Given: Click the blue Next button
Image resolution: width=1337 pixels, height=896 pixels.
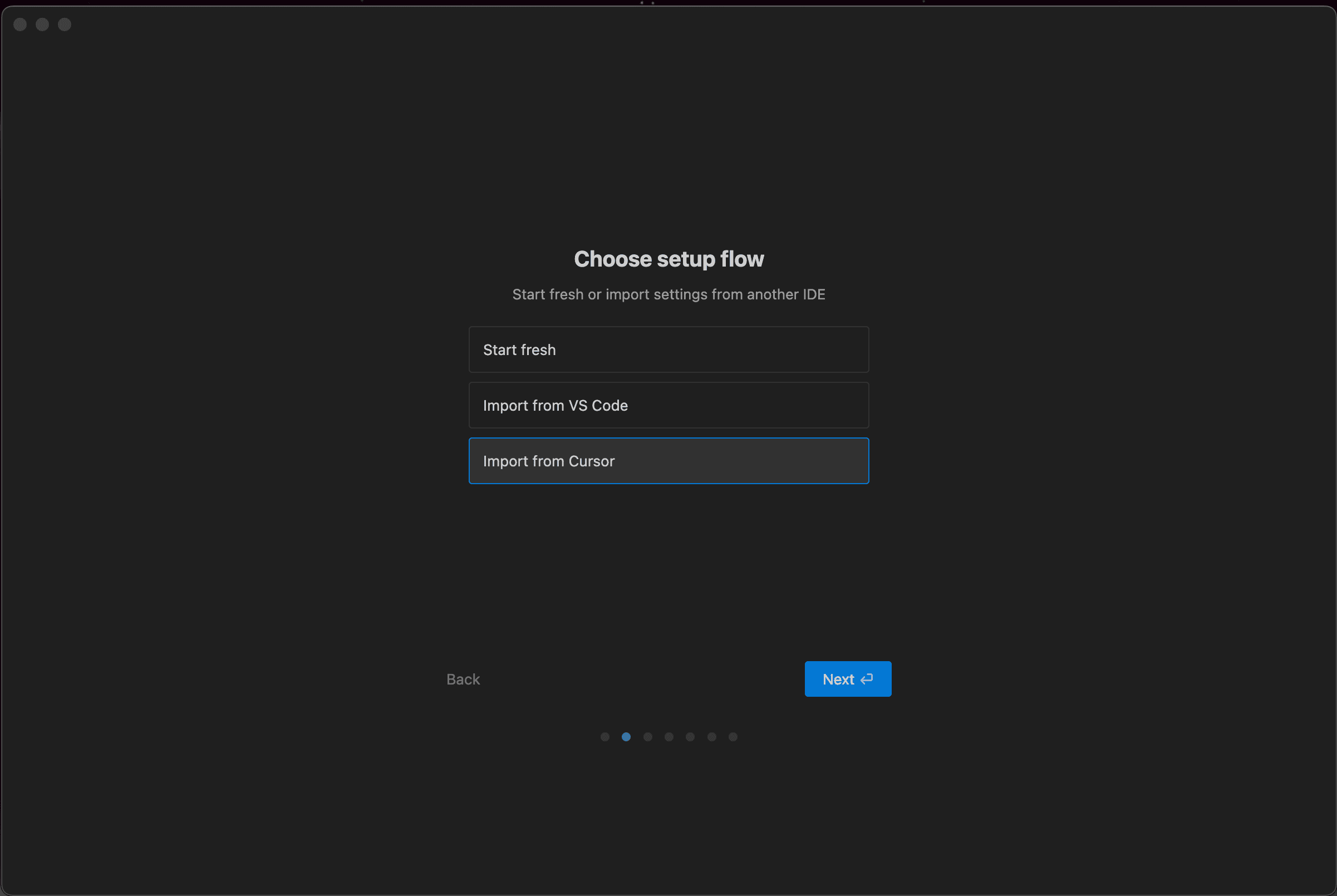Looking at the screenshot, I should click(x=847, y=679).
